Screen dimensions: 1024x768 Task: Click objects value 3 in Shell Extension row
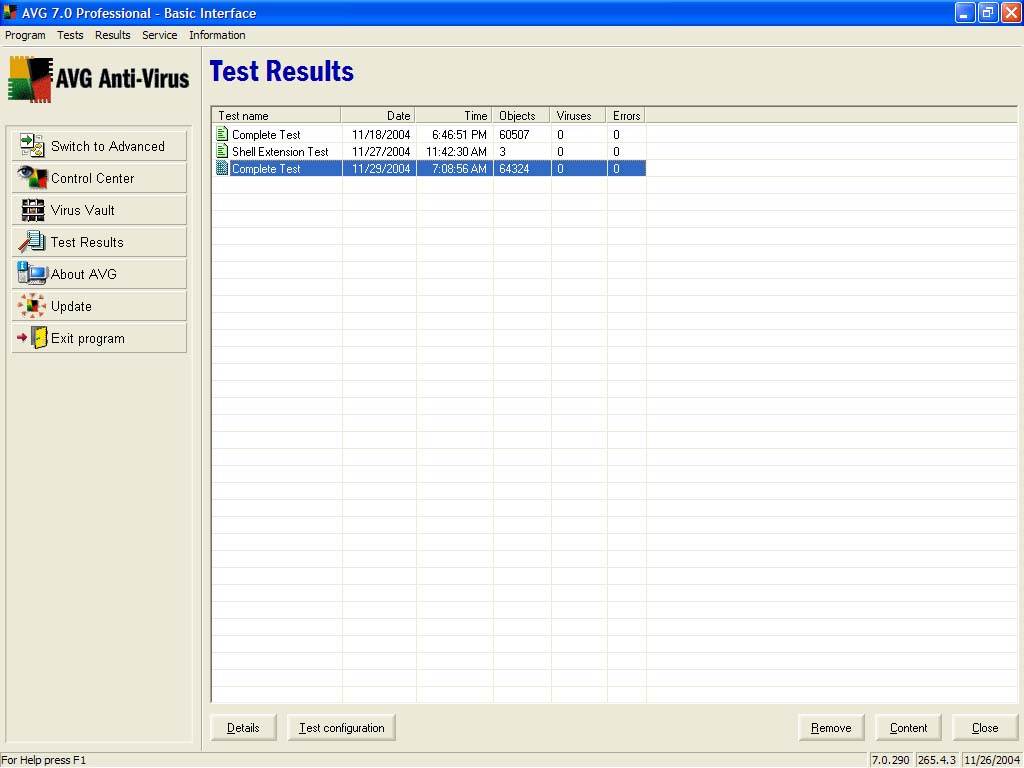[x=502, y=152]
